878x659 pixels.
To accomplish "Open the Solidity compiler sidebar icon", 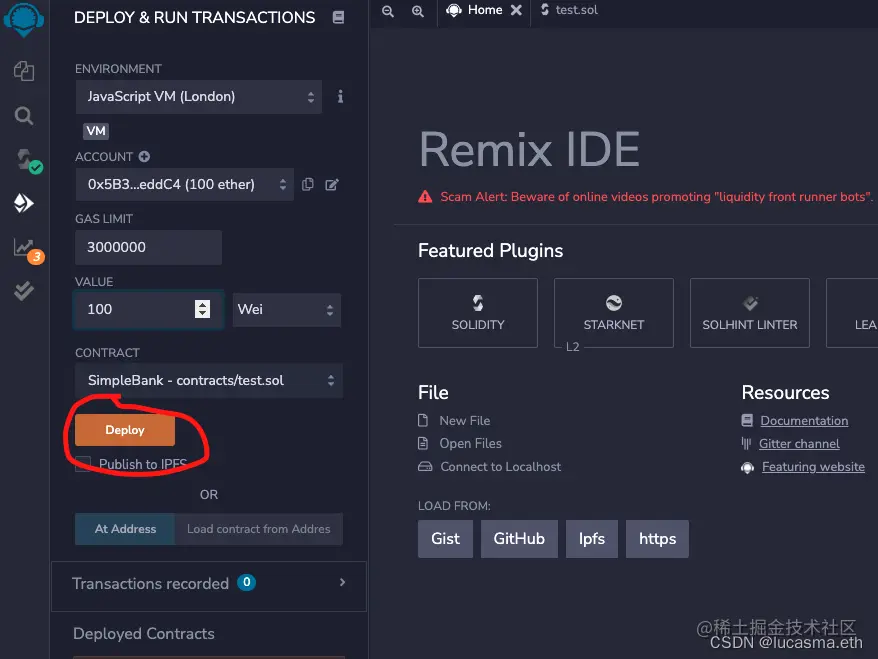I will (27, 161).
